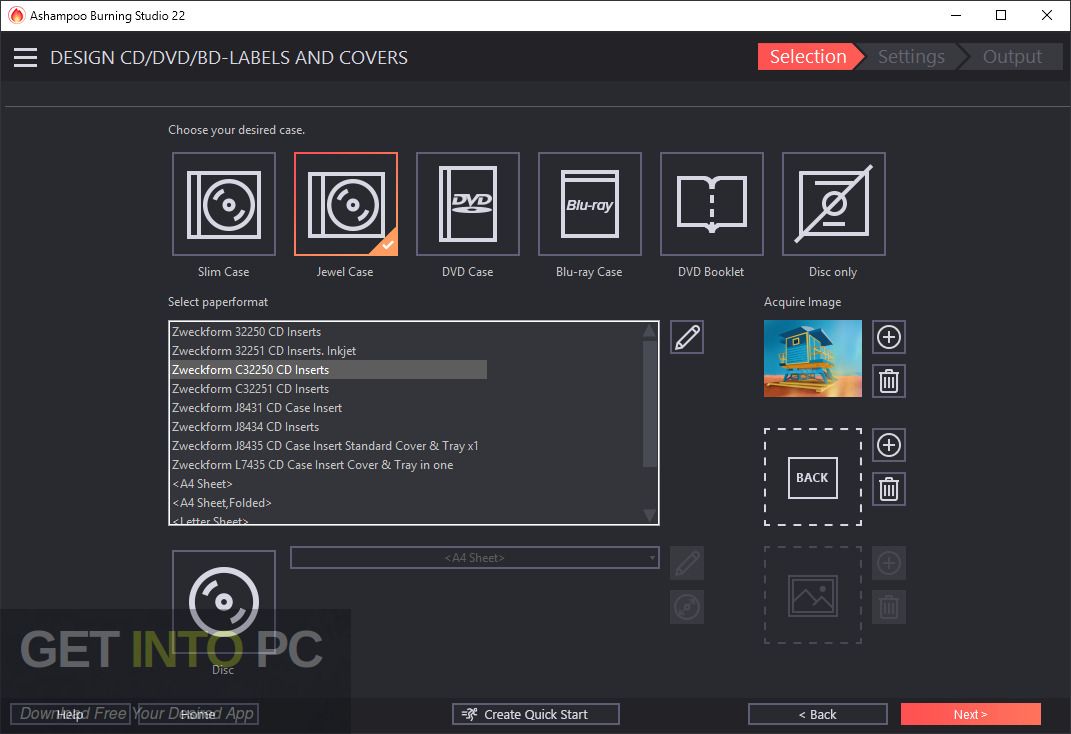Select the DVD Booklet icon
This screenshot has height=734, width=1071.
click(x=712, y=204)
